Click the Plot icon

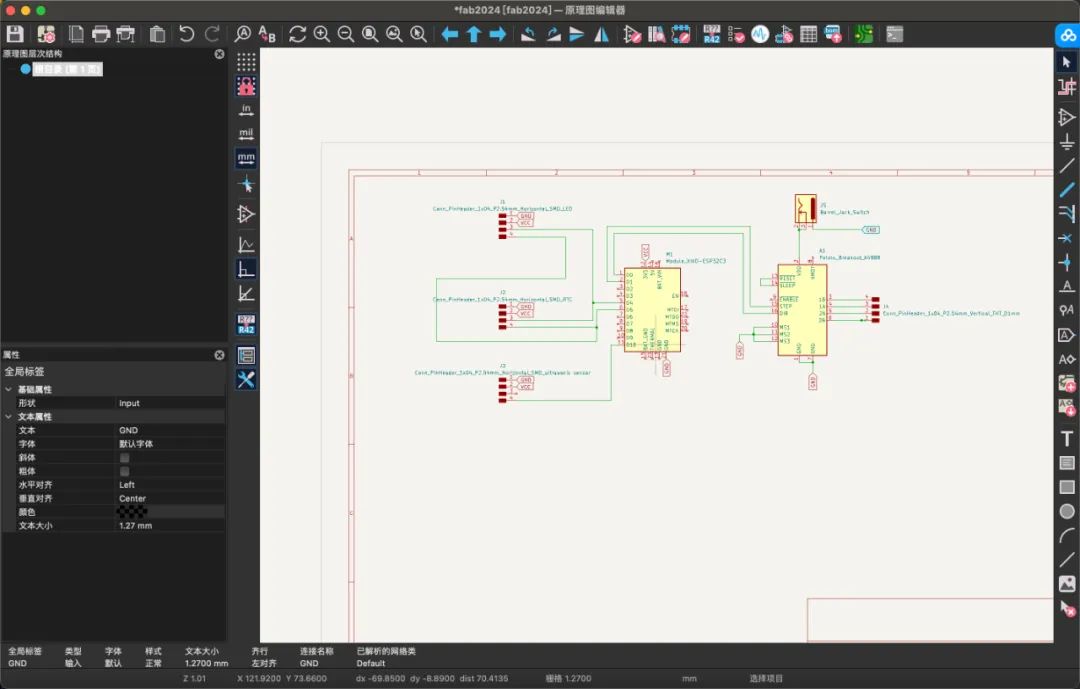tap(126, 34)
